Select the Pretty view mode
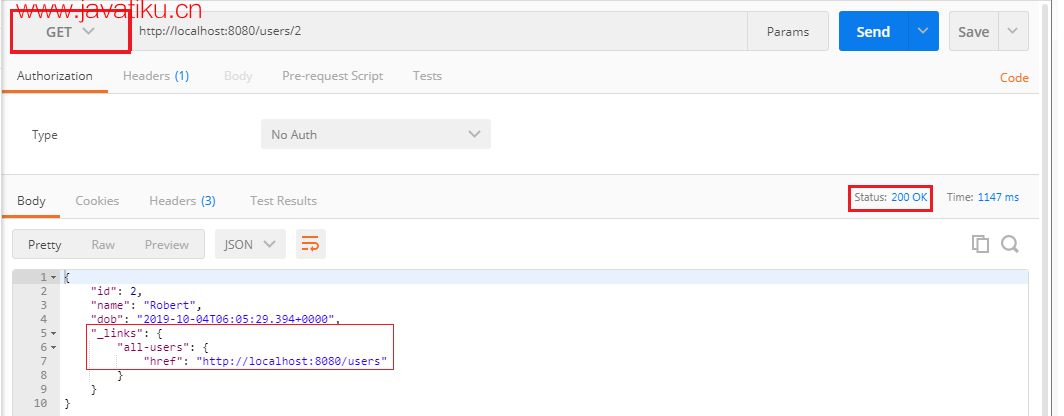The width and height of the screenshot is (1064, 416). [x=45, y=244]
